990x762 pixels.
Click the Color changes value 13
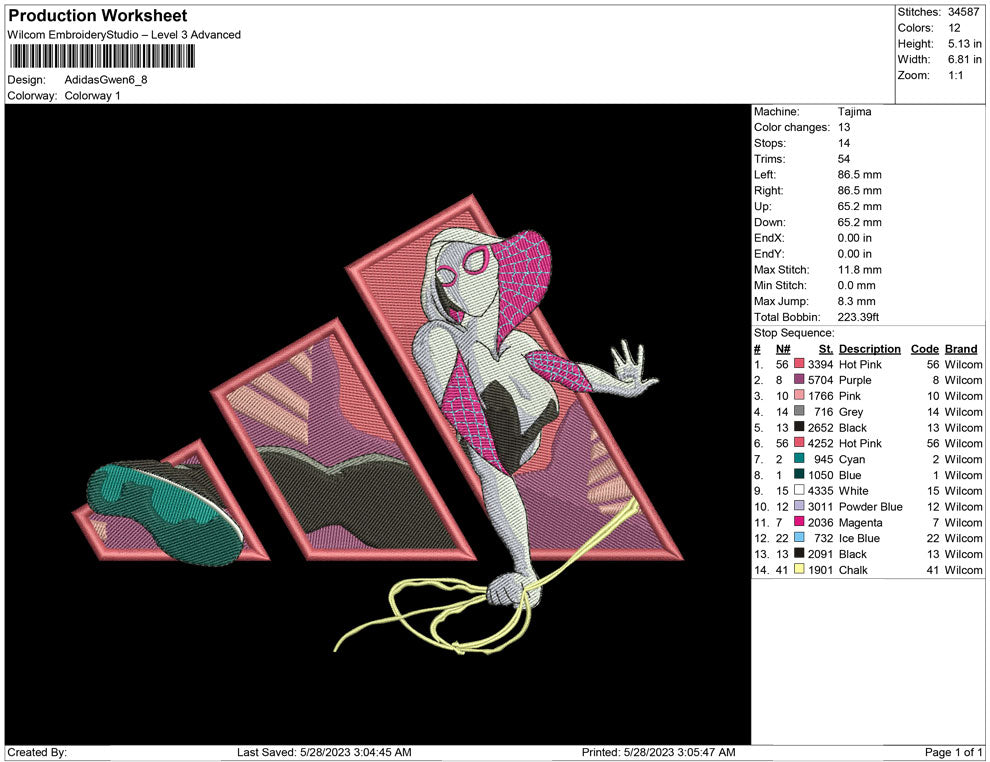click(x=844, y=128)
